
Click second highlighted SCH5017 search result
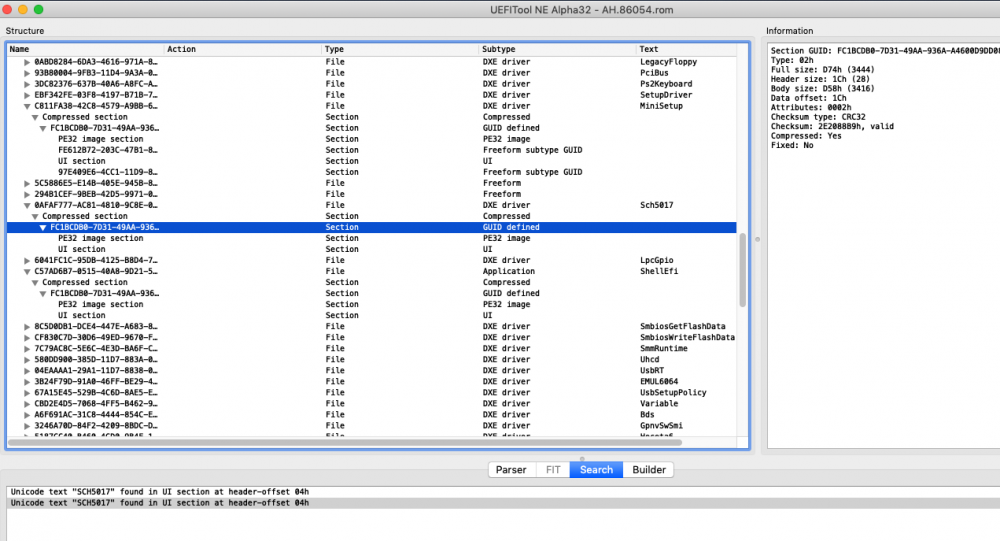[x=159, y=503]
